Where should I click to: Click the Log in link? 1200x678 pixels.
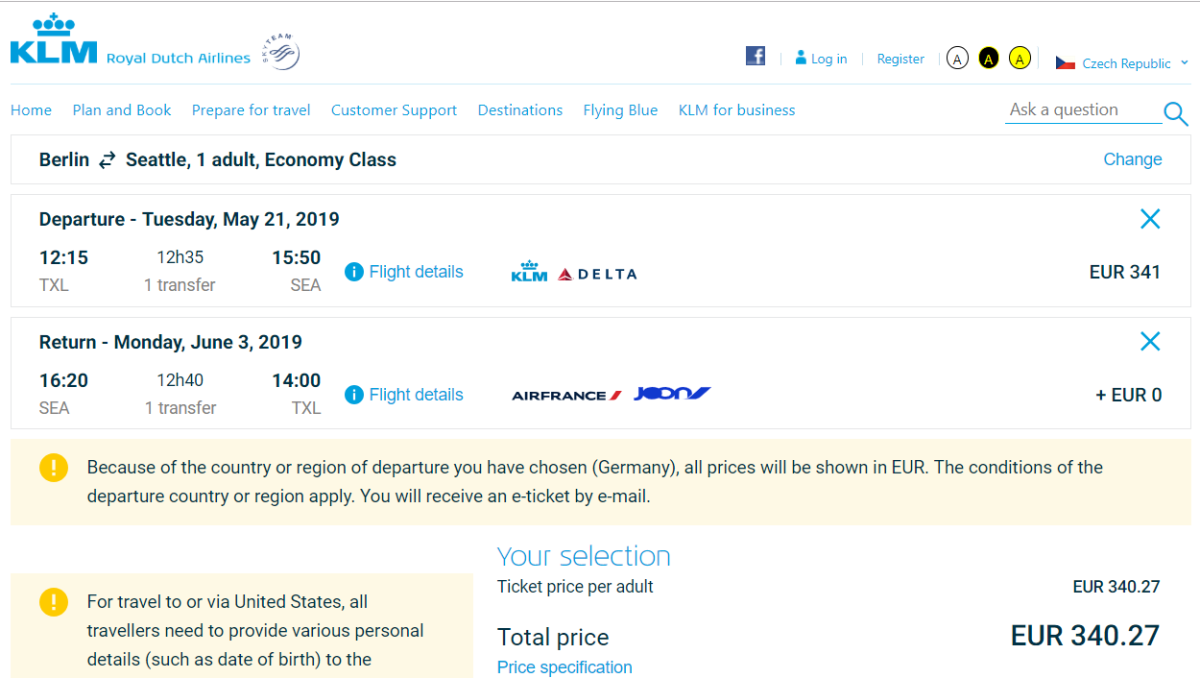click(x=821, y=59)
